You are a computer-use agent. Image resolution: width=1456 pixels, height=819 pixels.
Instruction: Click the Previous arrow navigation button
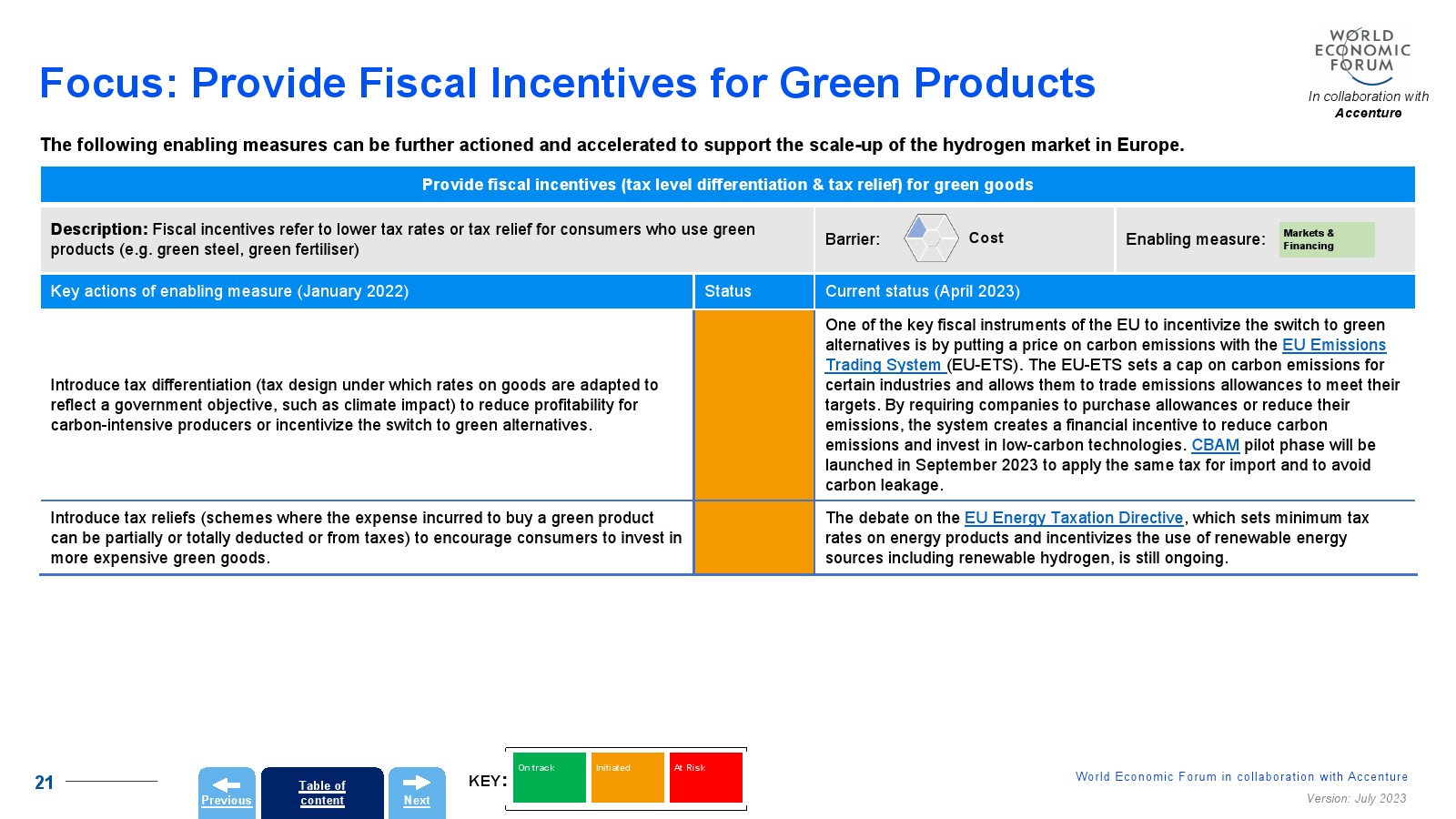click(227, 792)
